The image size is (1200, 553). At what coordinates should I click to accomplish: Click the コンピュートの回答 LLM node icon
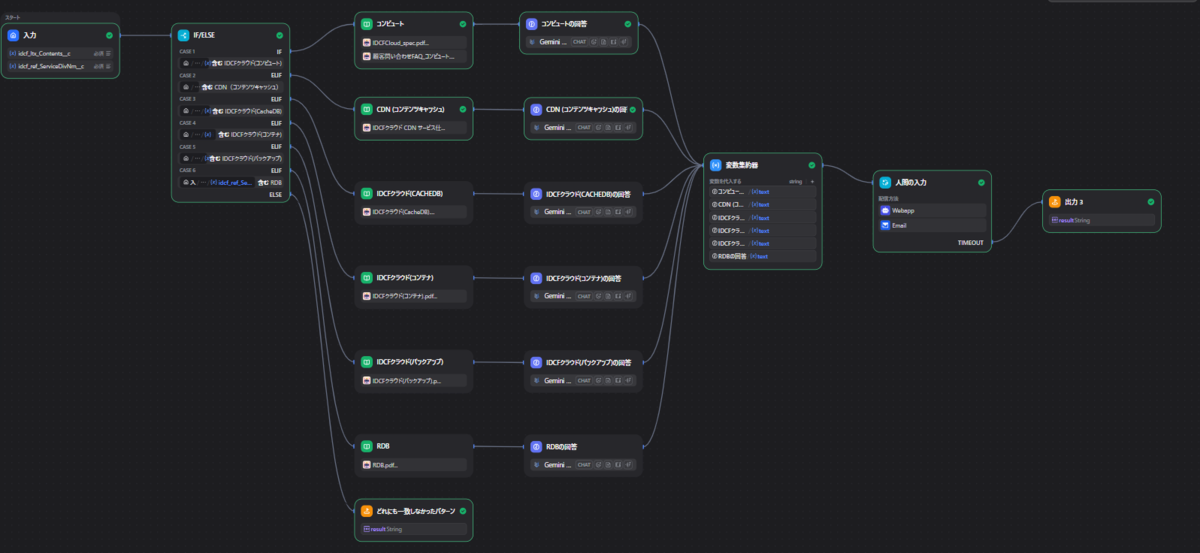[532, 23]
